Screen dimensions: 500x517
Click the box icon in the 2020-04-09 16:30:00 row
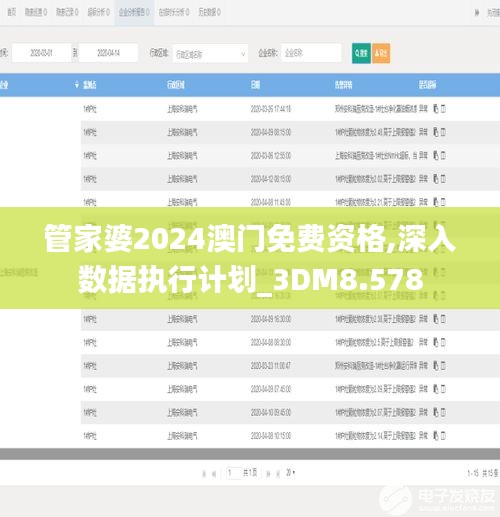pos(443,319)
